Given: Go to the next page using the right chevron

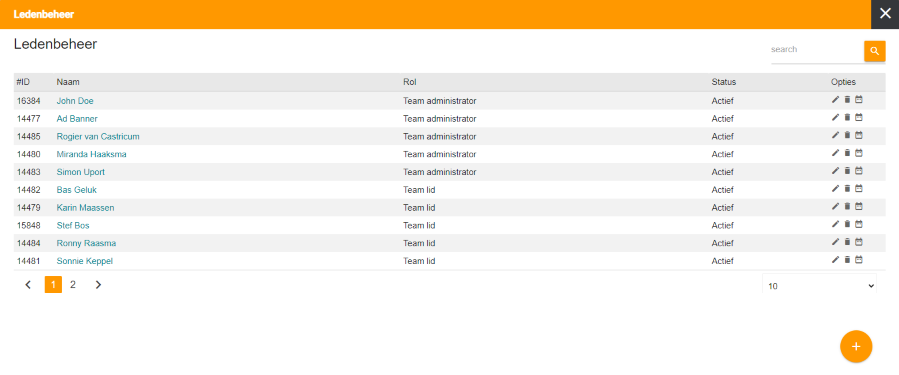Looking at the screenshot, I should click(98, 284).
